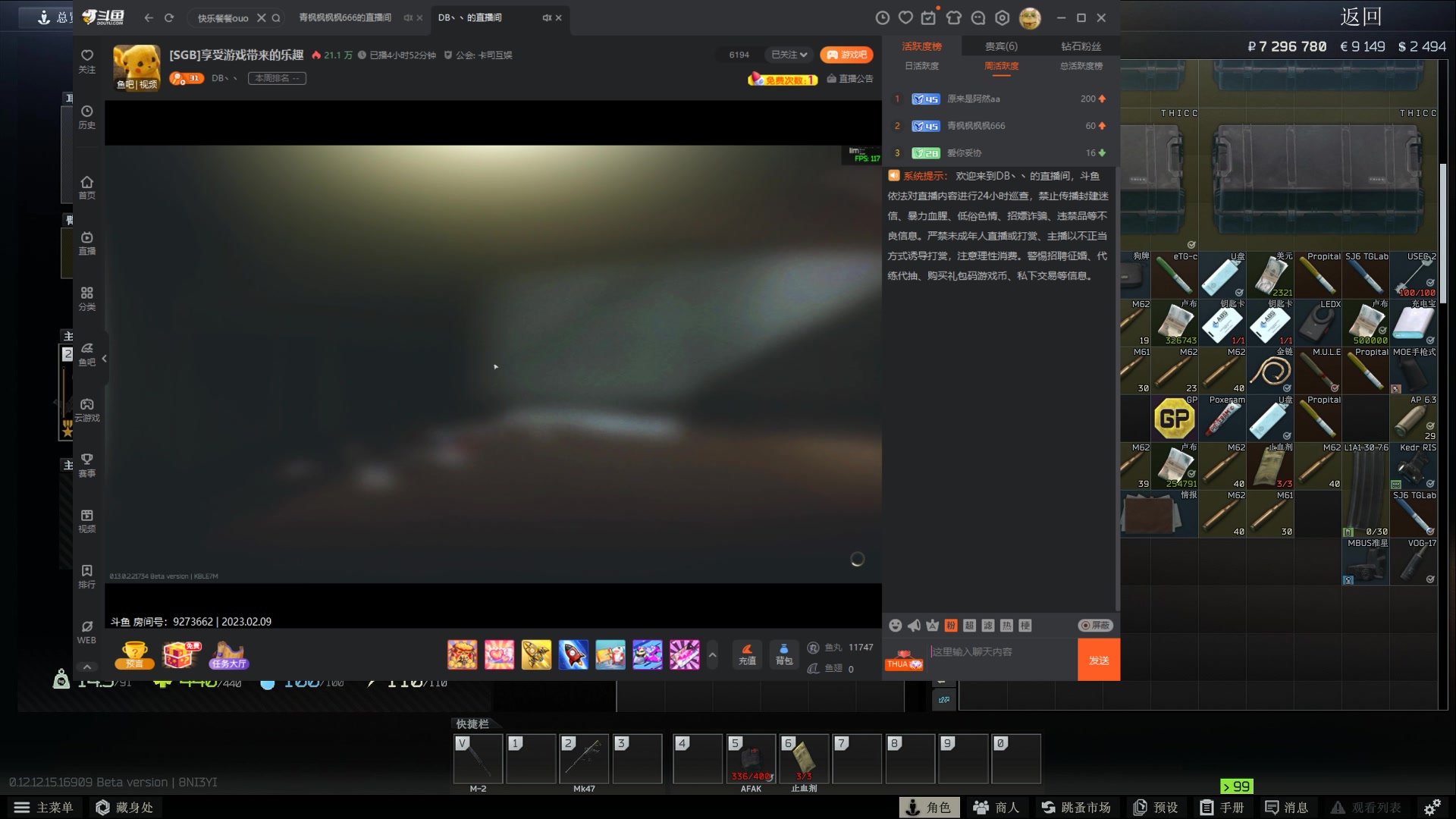The width and height of the screenshot is (1456, 819).
Task: Open 排行 (Rankings) in the sidebar
Action: click(87, 576)
